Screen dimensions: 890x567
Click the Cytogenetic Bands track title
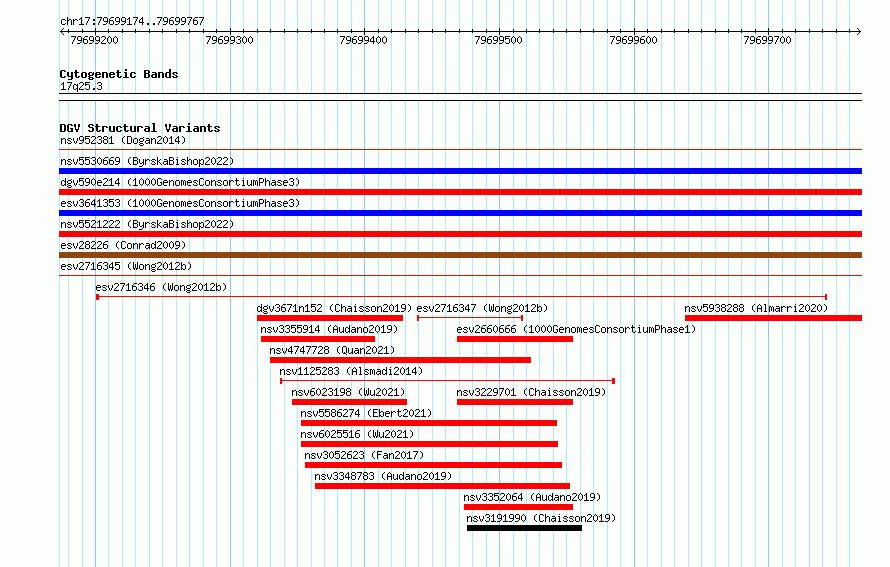tap(119, 74)
